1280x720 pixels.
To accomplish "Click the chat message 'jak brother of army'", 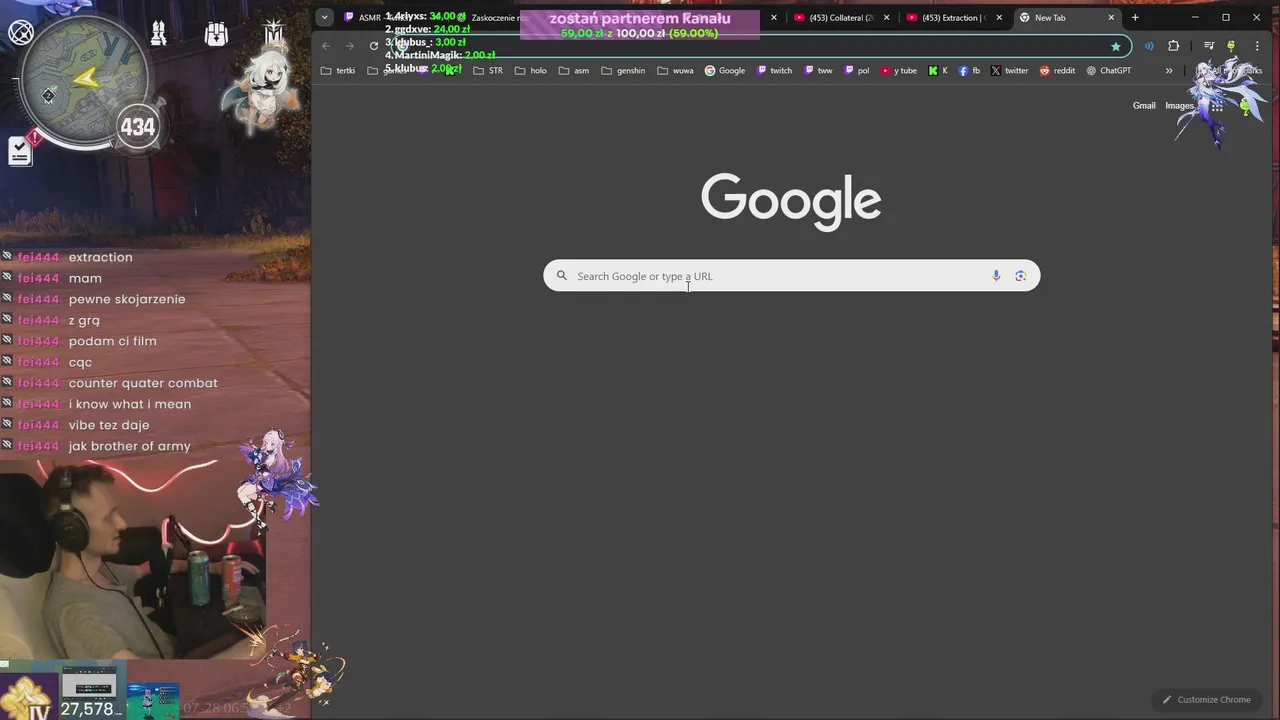I will 129,446.
